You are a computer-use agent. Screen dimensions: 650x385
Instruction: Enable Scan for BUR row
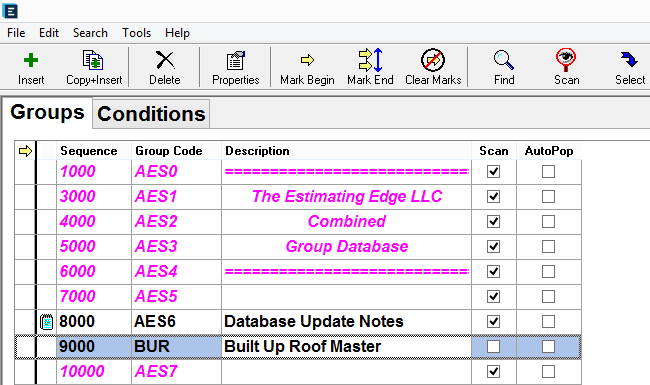pyautogui.click(x=493, y=346)
